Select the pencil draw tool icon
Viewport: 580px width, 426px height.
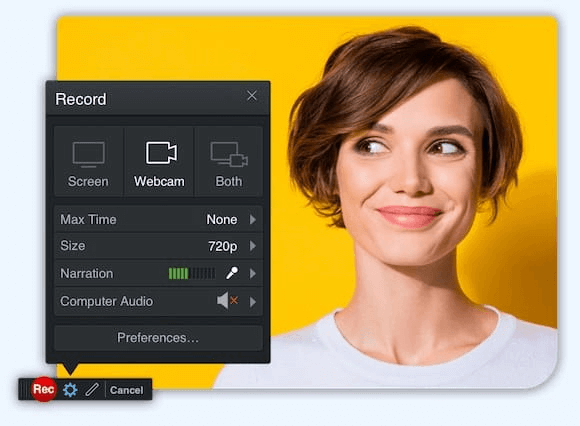(x=92, y=390)
